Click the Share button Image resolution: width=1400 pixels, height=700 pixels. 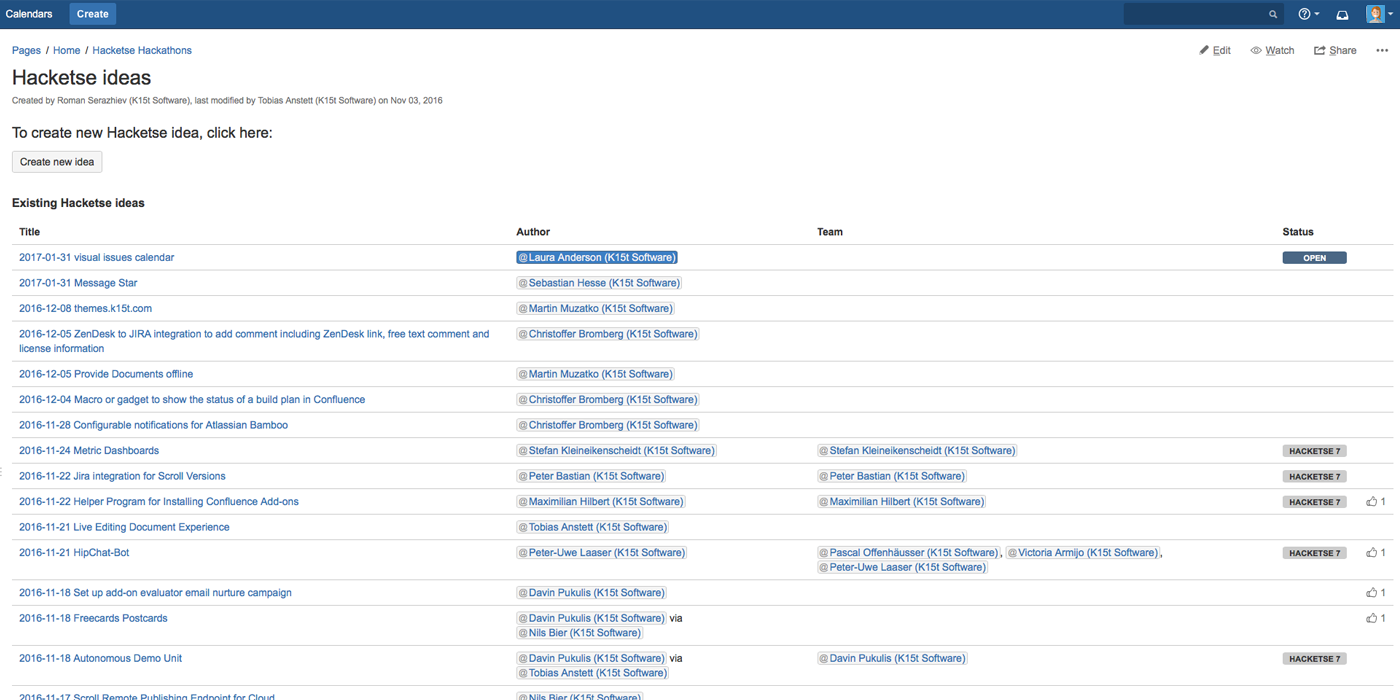pyautogui.click(x=1335, y=50)
